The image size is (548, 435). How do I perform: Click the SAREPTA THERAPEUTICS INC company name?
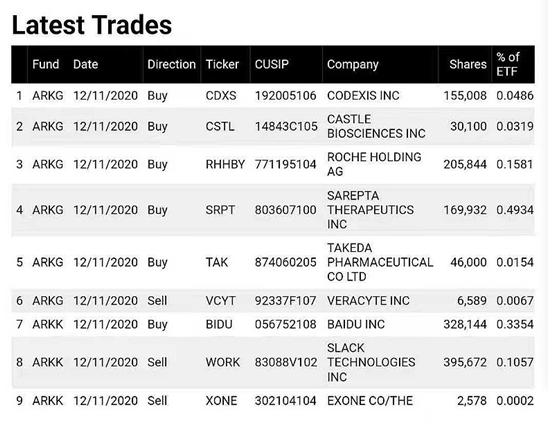pyautogui.click(x=370, y=210)
